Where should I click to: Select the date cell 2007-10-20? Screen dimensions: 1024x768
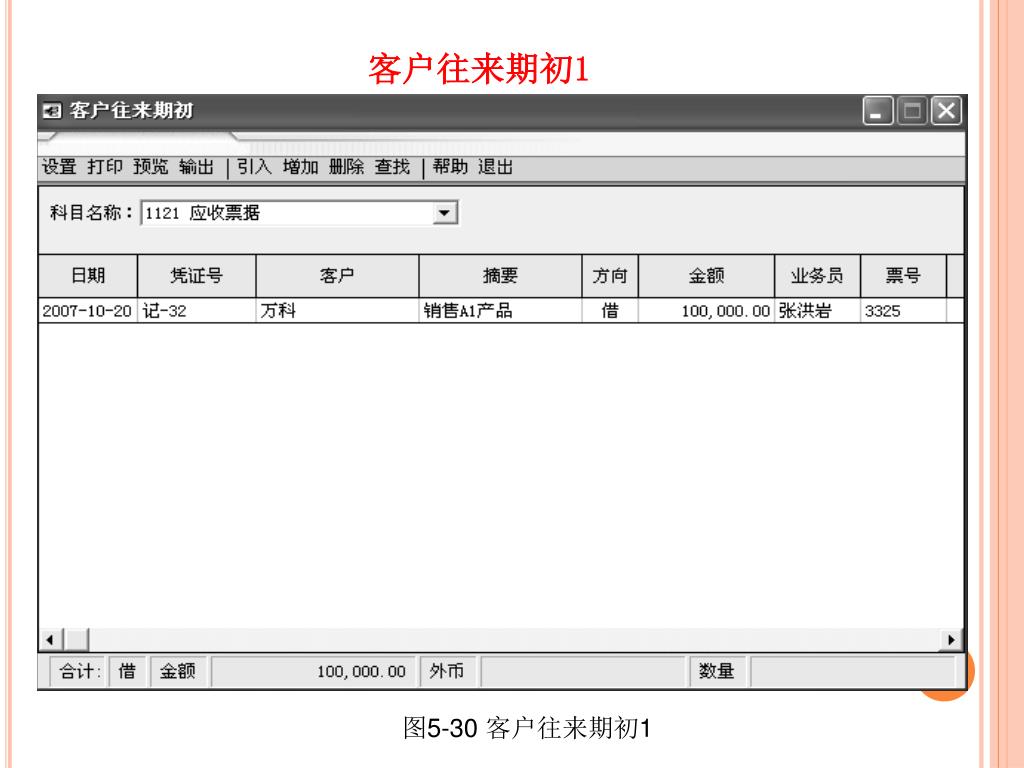click(88, 310)
